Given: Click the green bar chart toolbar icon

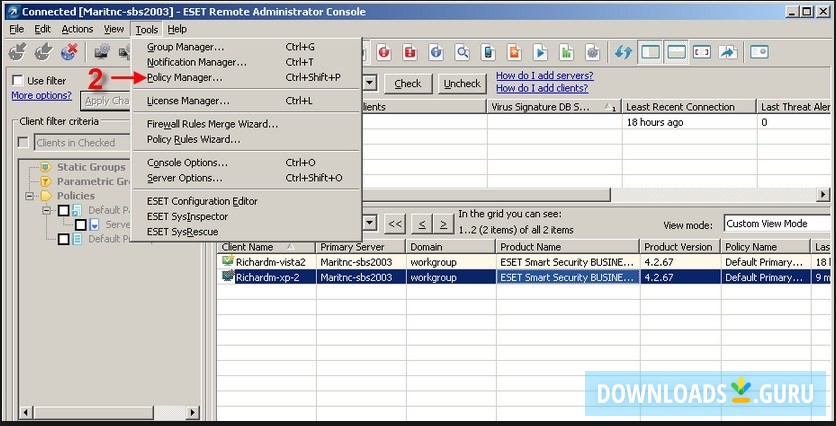Looking at the screenshot, I should click(566, 52).
